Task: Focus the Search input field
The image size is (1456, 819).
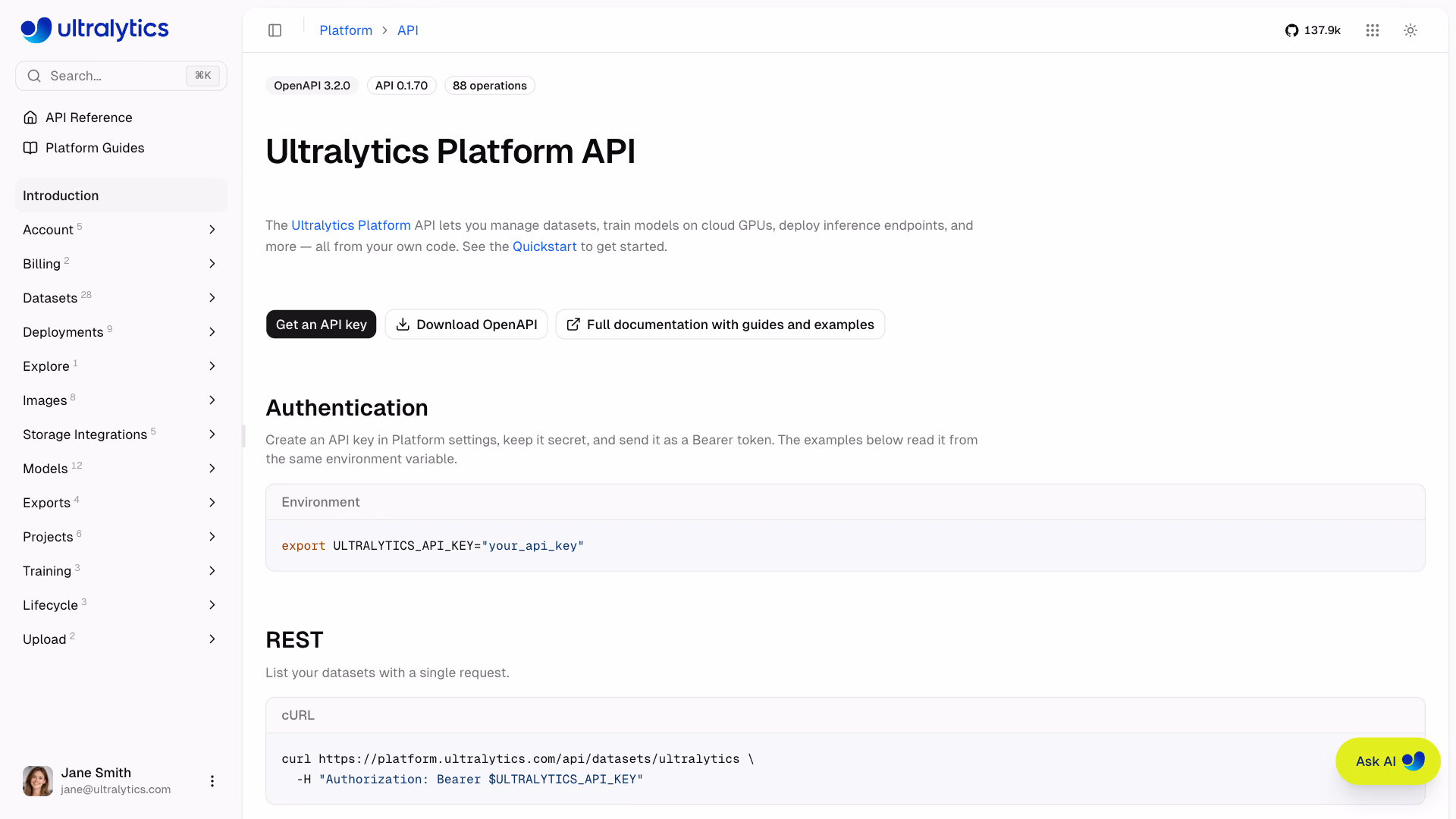Action: 121,76
